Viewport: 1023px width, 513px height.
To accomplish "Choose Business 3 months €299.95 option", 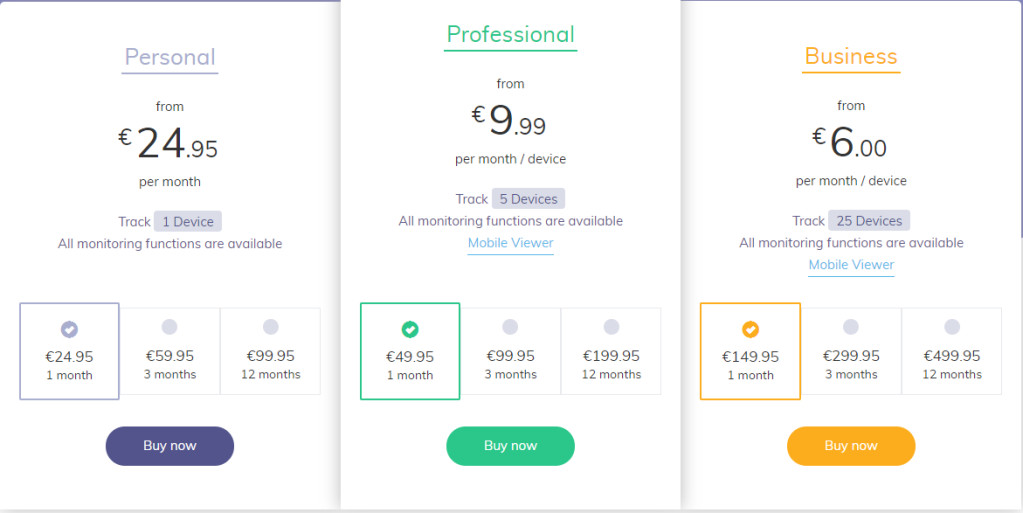I will click(x=851, y=350).
